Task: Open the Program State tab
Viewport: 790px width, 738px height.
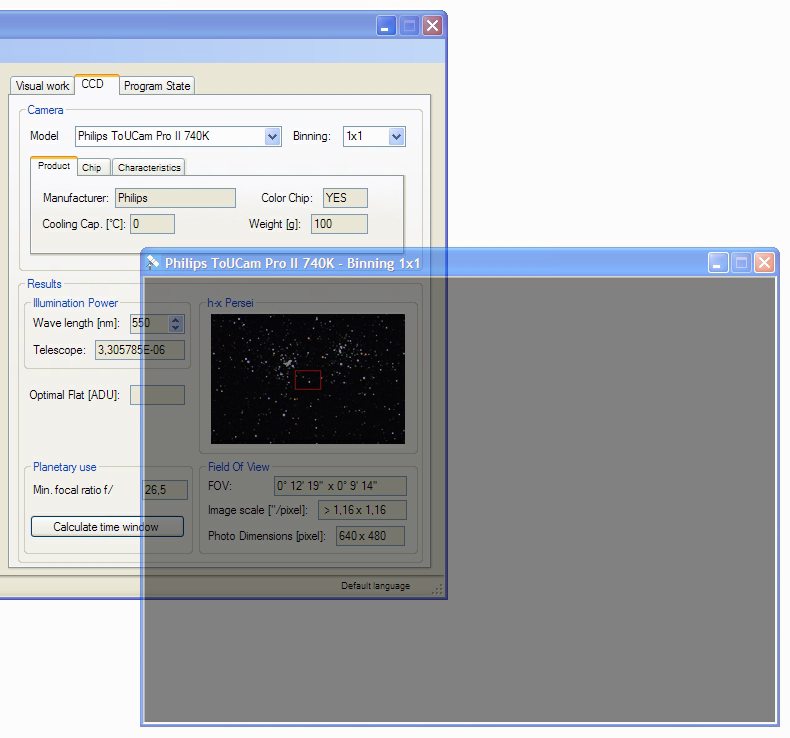Action: click(157, 86)
